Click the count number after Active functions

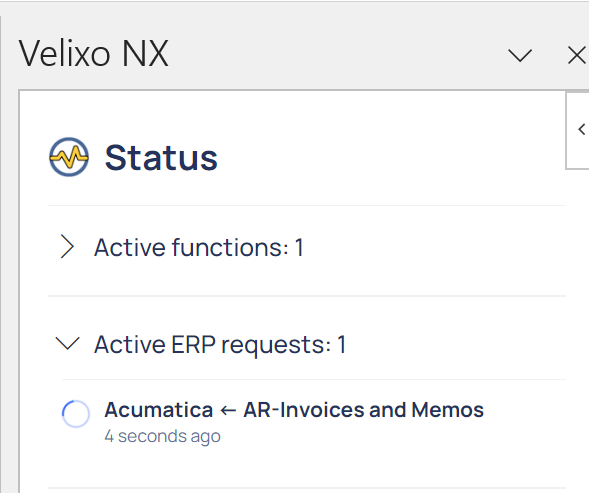299,248
